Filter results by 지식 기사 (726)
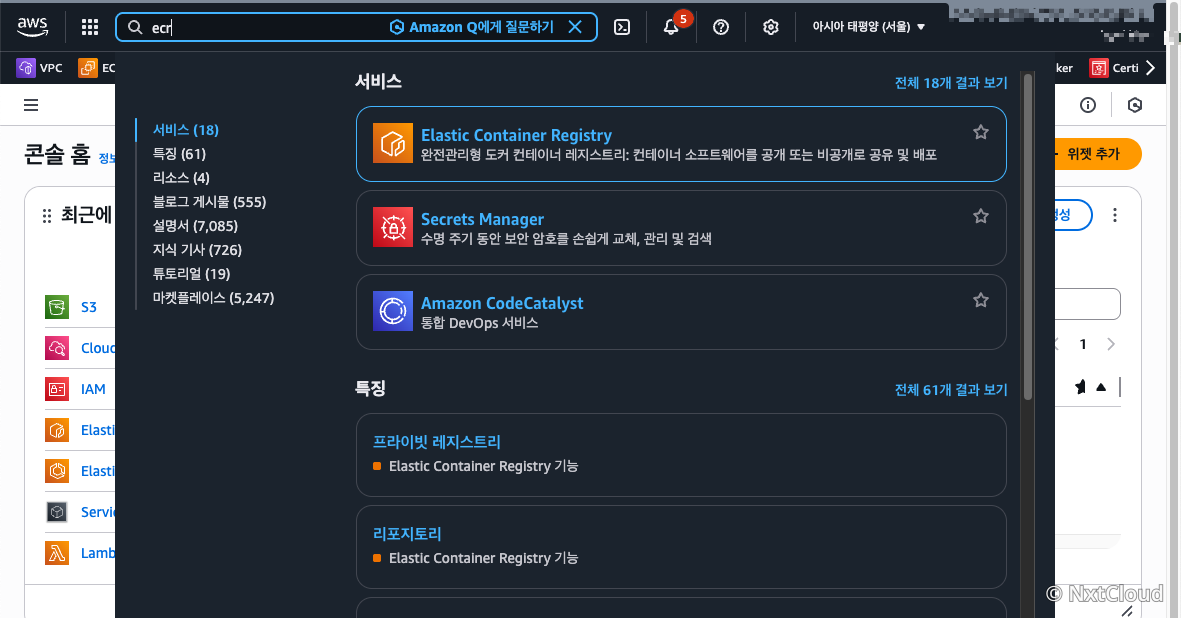The width and height of the screenshot is (1181, 618). point(197,250)
